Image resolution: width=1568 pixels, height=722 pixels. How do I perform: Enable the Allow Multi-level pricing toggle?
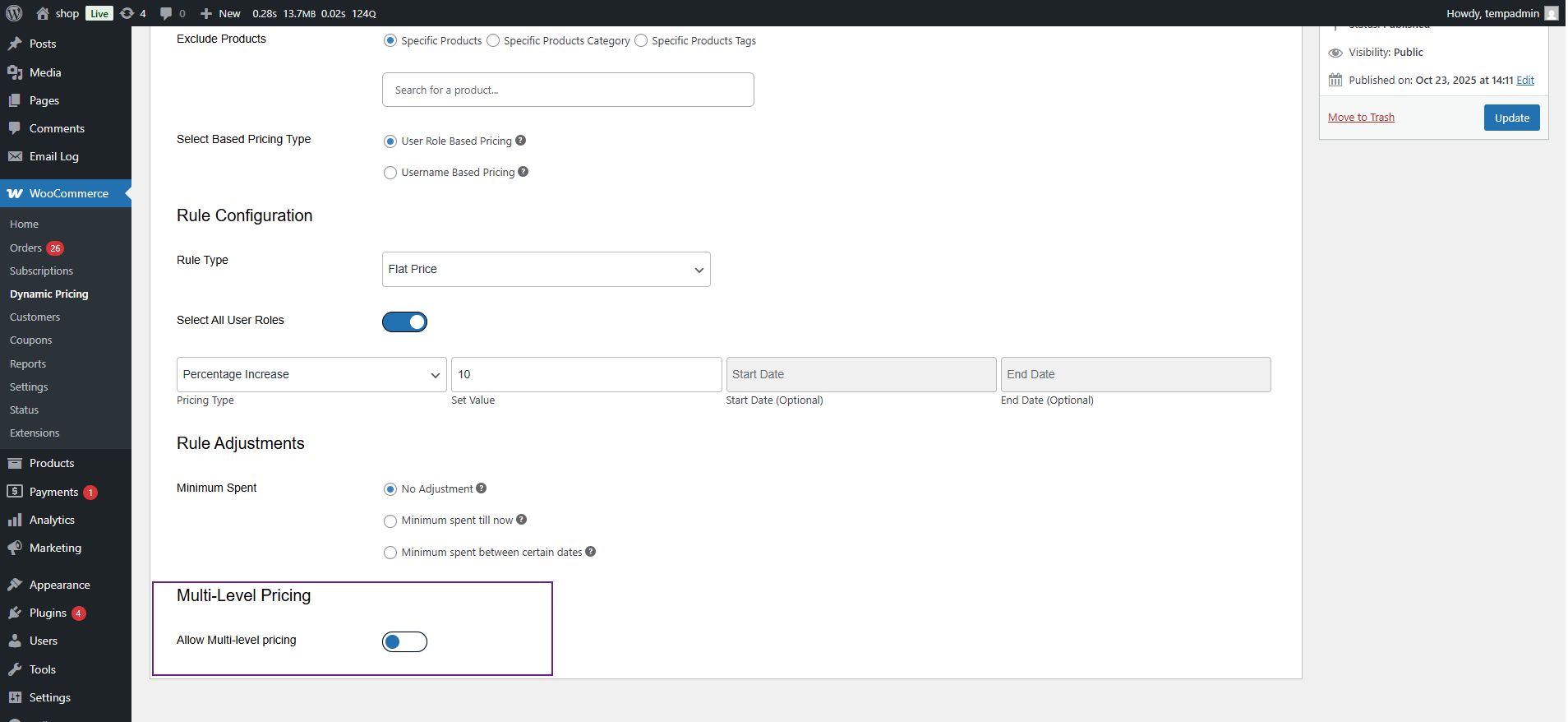pyautogui.click(x=404, y=641)
